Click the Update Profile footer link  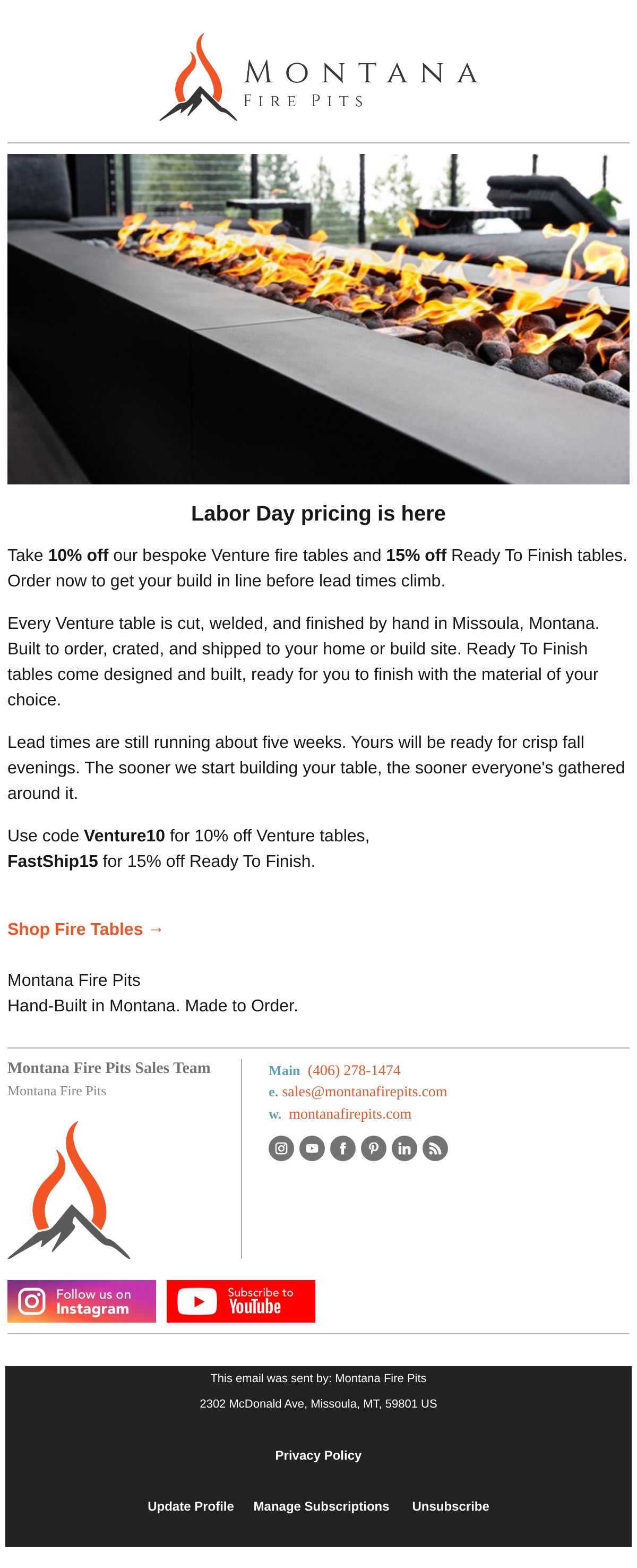point(191,1506)
